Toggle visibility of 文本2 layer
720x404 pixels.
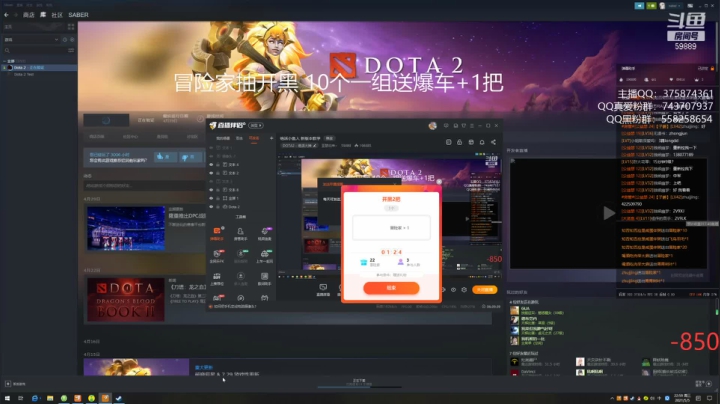[211, 173]
